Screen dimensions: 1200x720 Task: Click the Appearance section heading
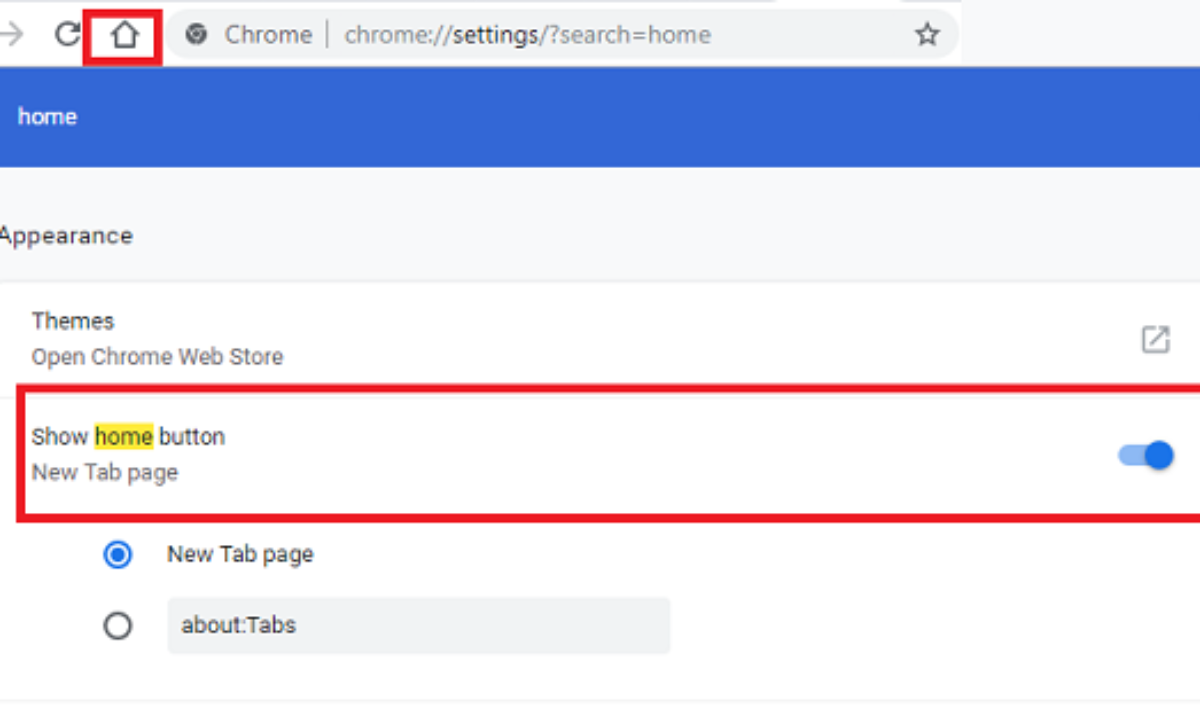pos(67,236)
